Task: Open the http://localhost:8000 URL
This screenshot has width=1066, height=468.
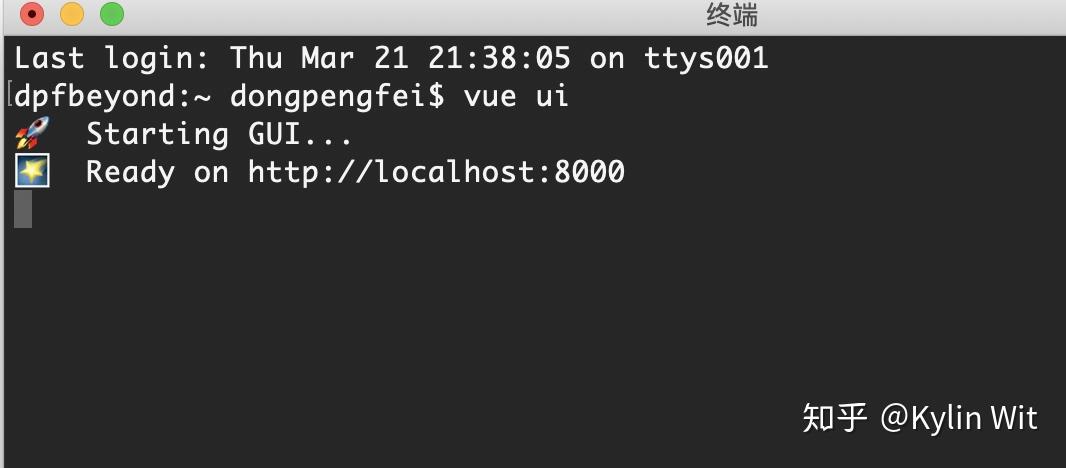Action: pyautogui.click(x=436, y=172)
